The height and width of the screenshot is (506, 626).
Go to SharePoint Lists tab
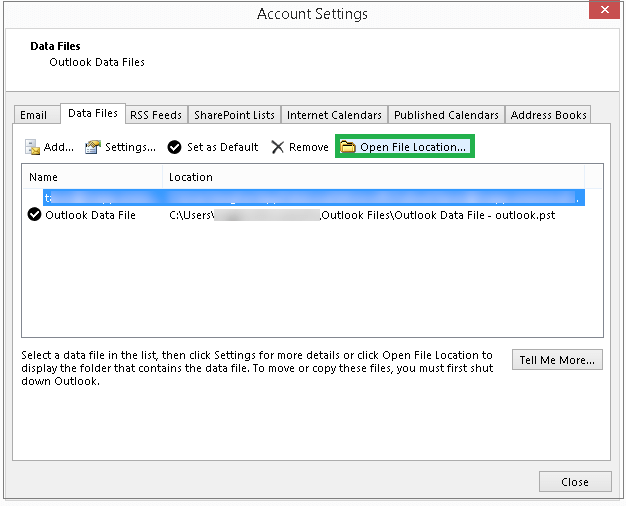pos(234,115)
